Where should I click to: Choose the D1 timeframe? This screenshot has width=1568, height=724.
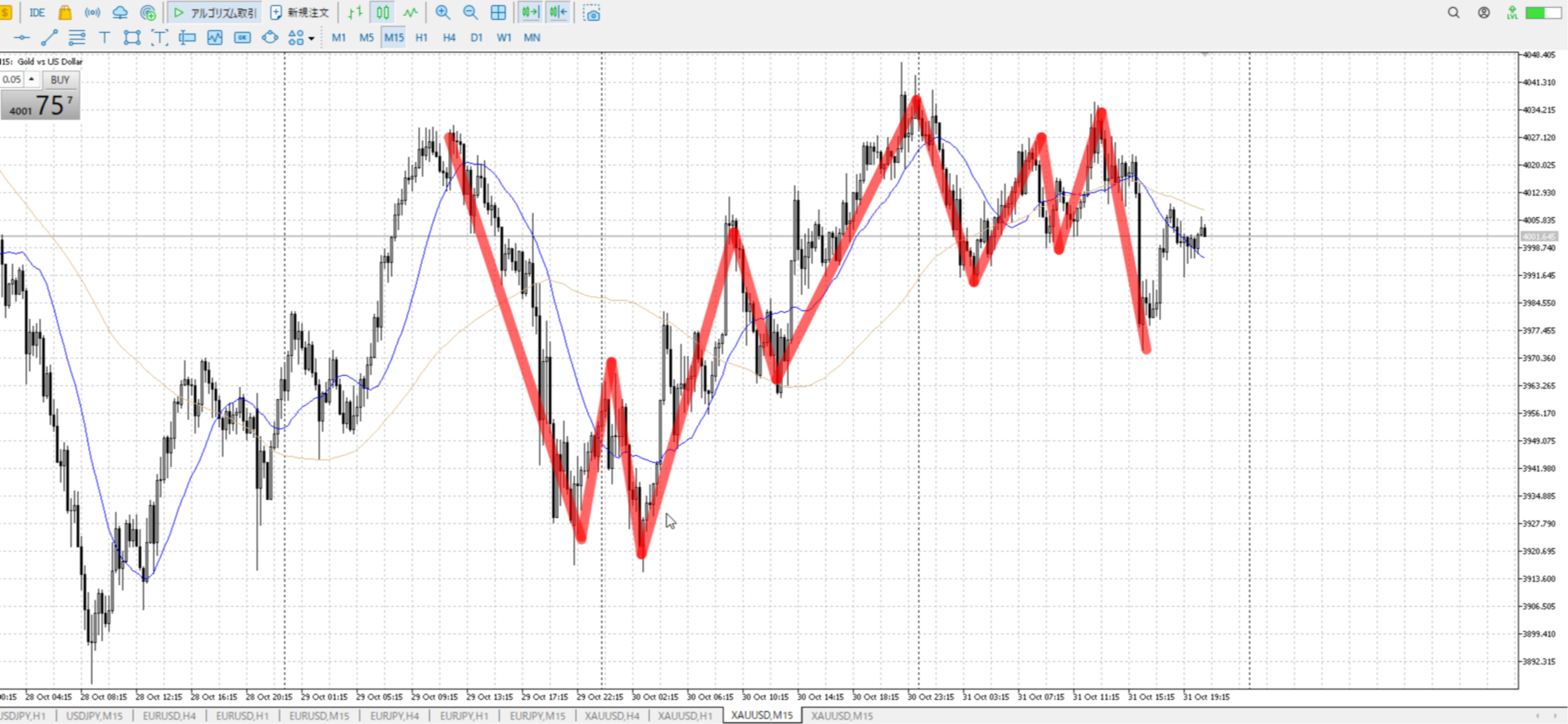[x=476, y=38]
